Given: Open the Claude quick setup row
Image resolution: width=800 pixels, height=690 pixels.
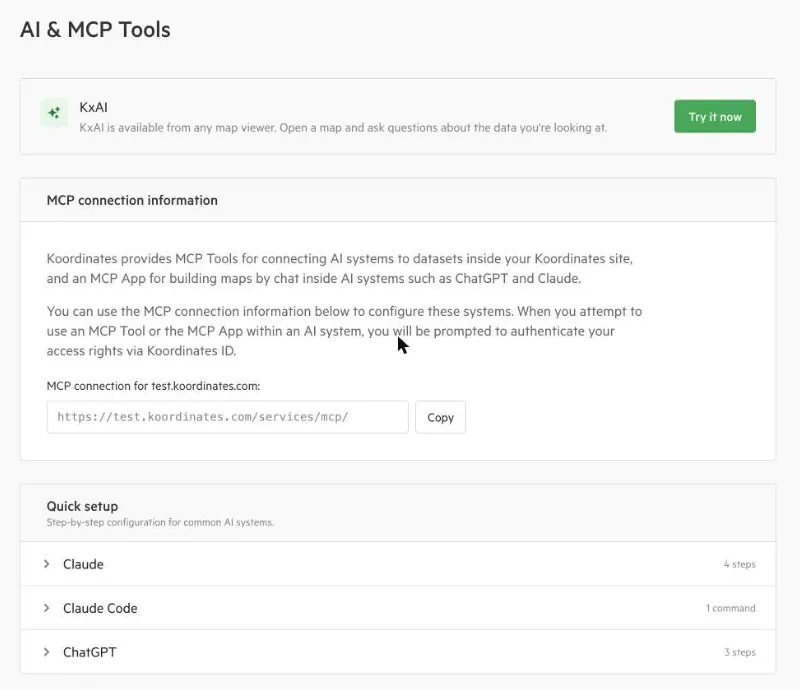Looking at the screenshot, I should (x=398, y=564).
